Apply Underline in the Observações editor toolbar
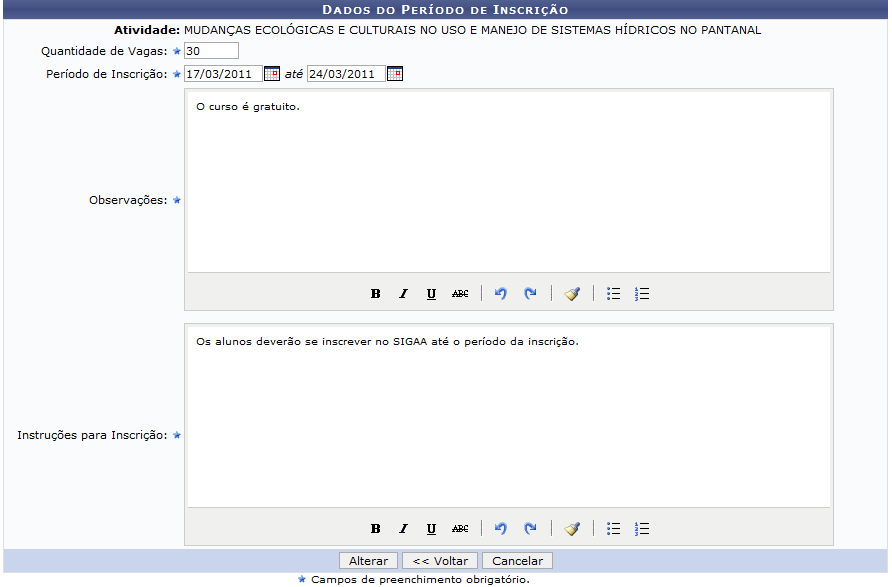The image size is (892, 587). (x=432, y=294)
